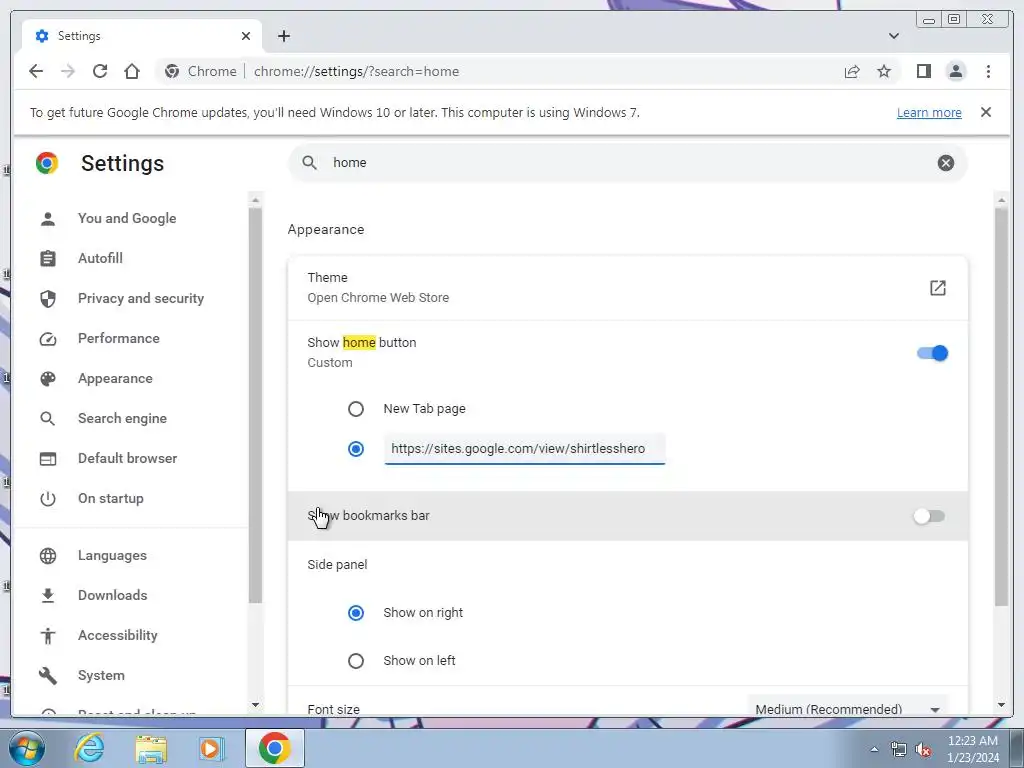The height and width of the screenshot is (768, 1024).
Task: Click the Default browser window icon
Action: (48, 458)
